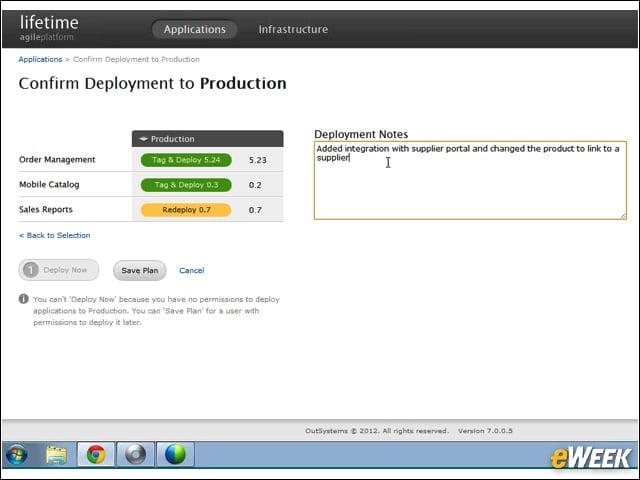Screen dimensions: 640x480
Task: Collapse the Production column header arrow
Action: click(143, 139)
